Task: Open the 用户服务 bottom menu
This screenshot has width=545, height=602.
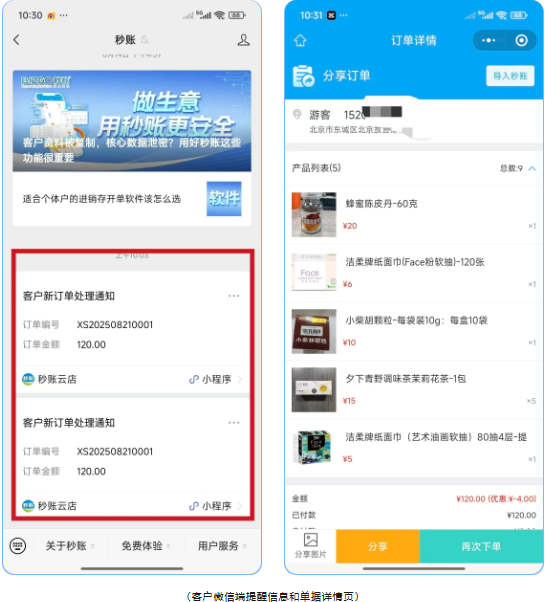Action: [x=222, y=546]
